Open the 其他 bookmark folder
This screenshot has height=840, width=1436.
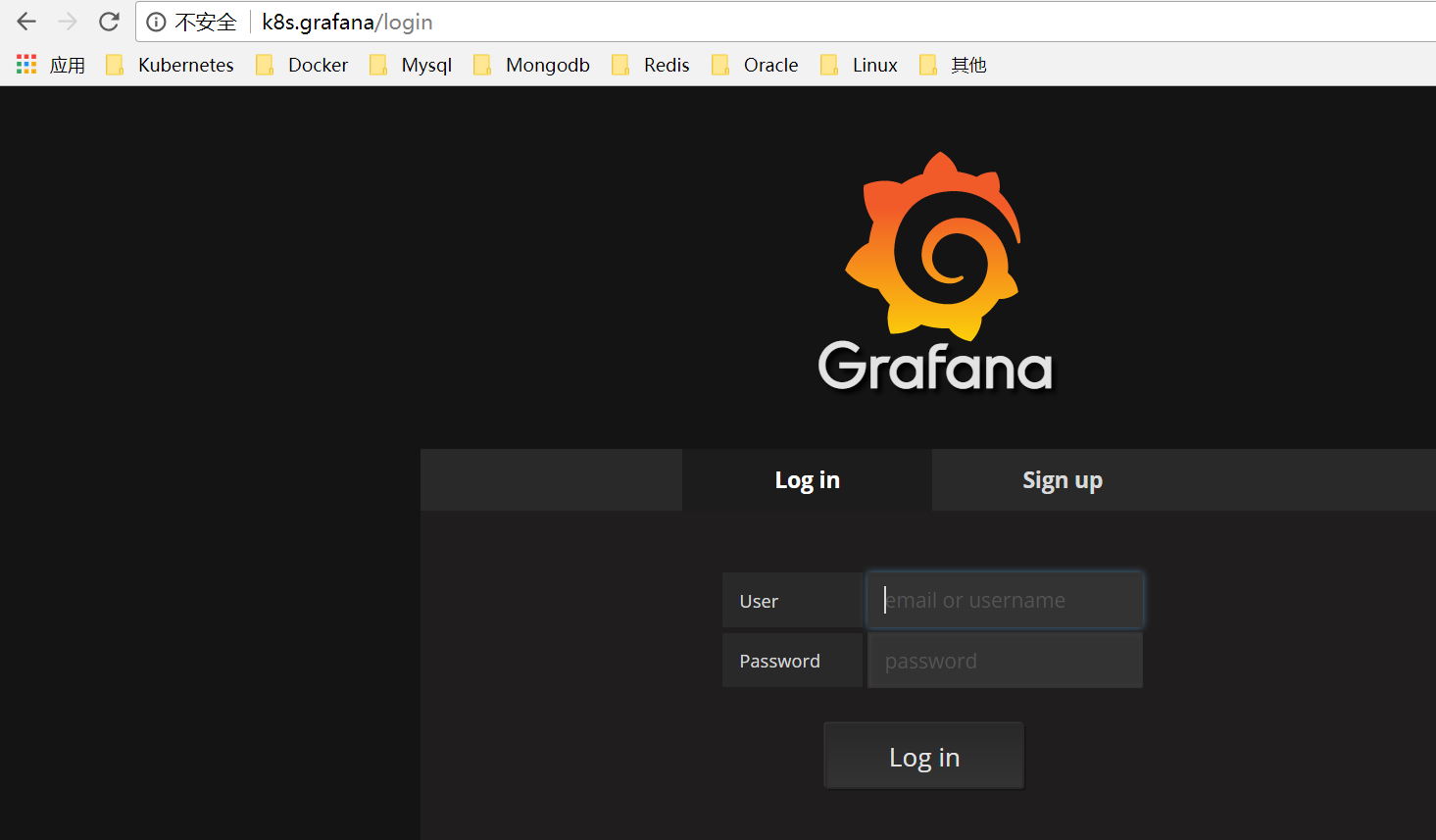953,65
